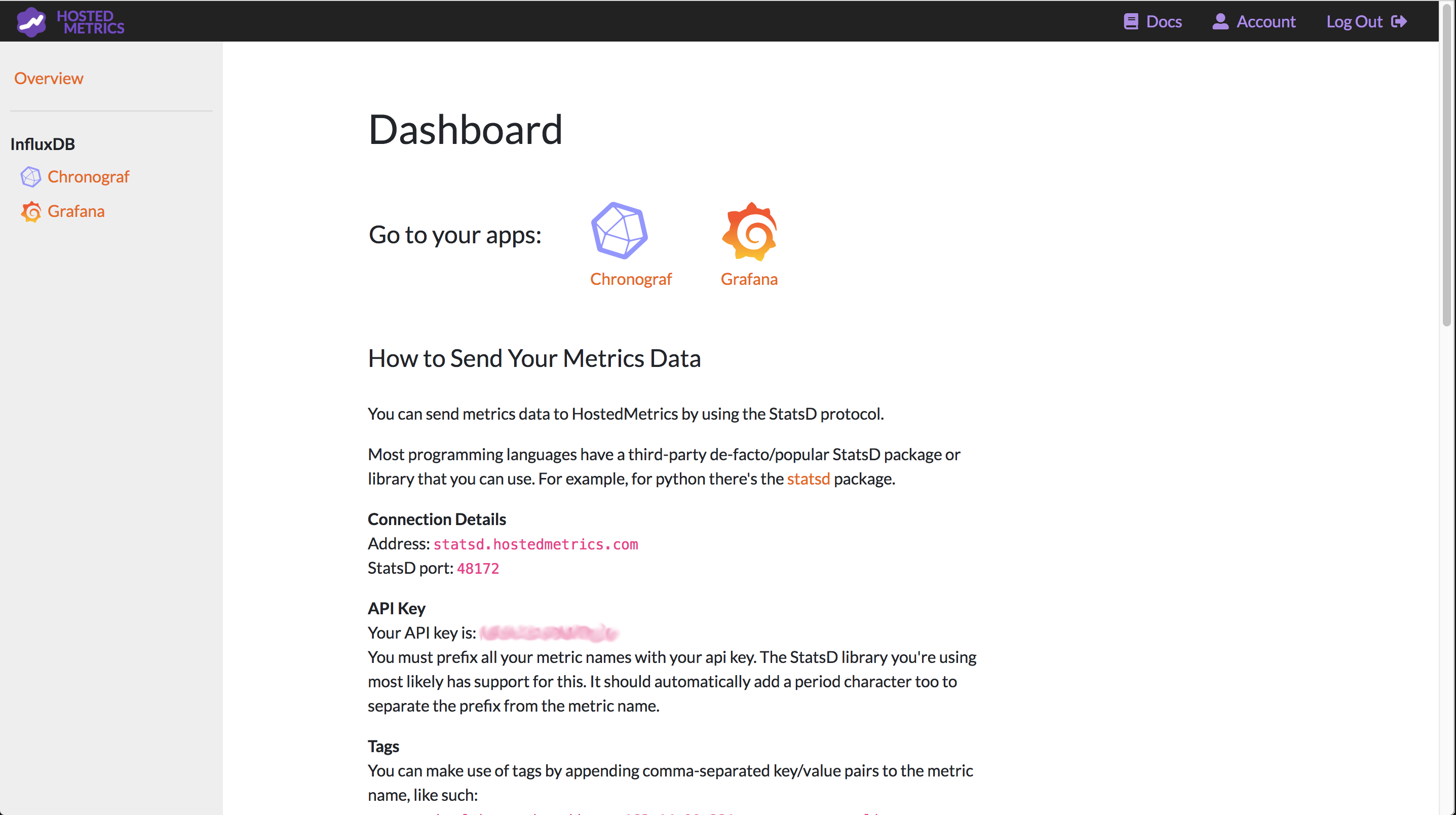Image resolution: width=1456 pixels, height=815 pixels.
Task: Click the person icon next to Account
Action: pyautogui.click(x=1220, y=21)
